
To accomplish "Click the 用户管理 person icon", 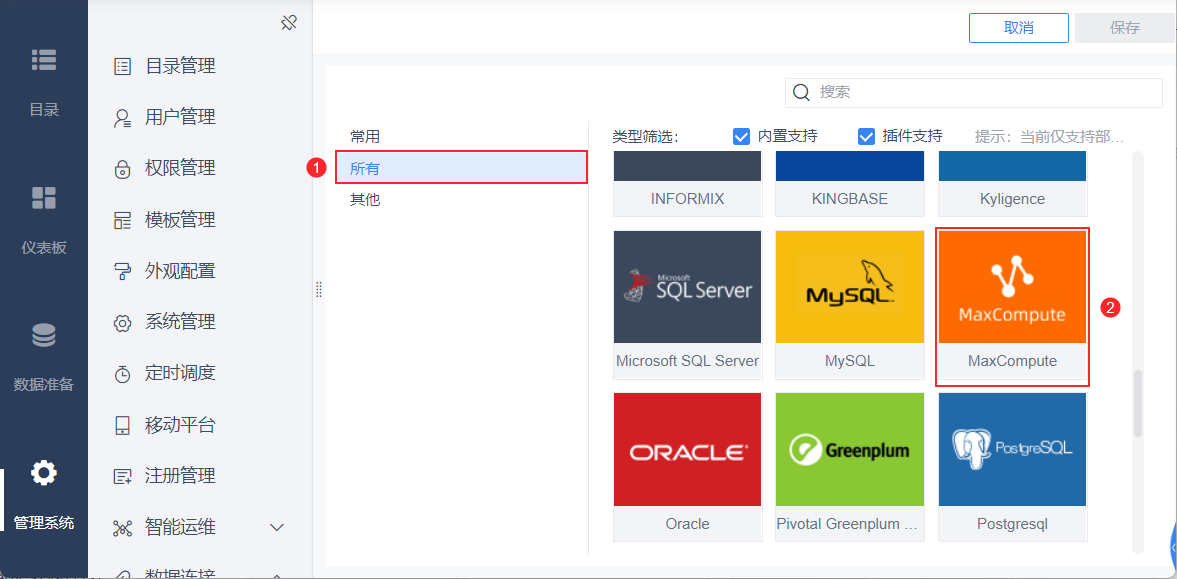I will point(122,118).
